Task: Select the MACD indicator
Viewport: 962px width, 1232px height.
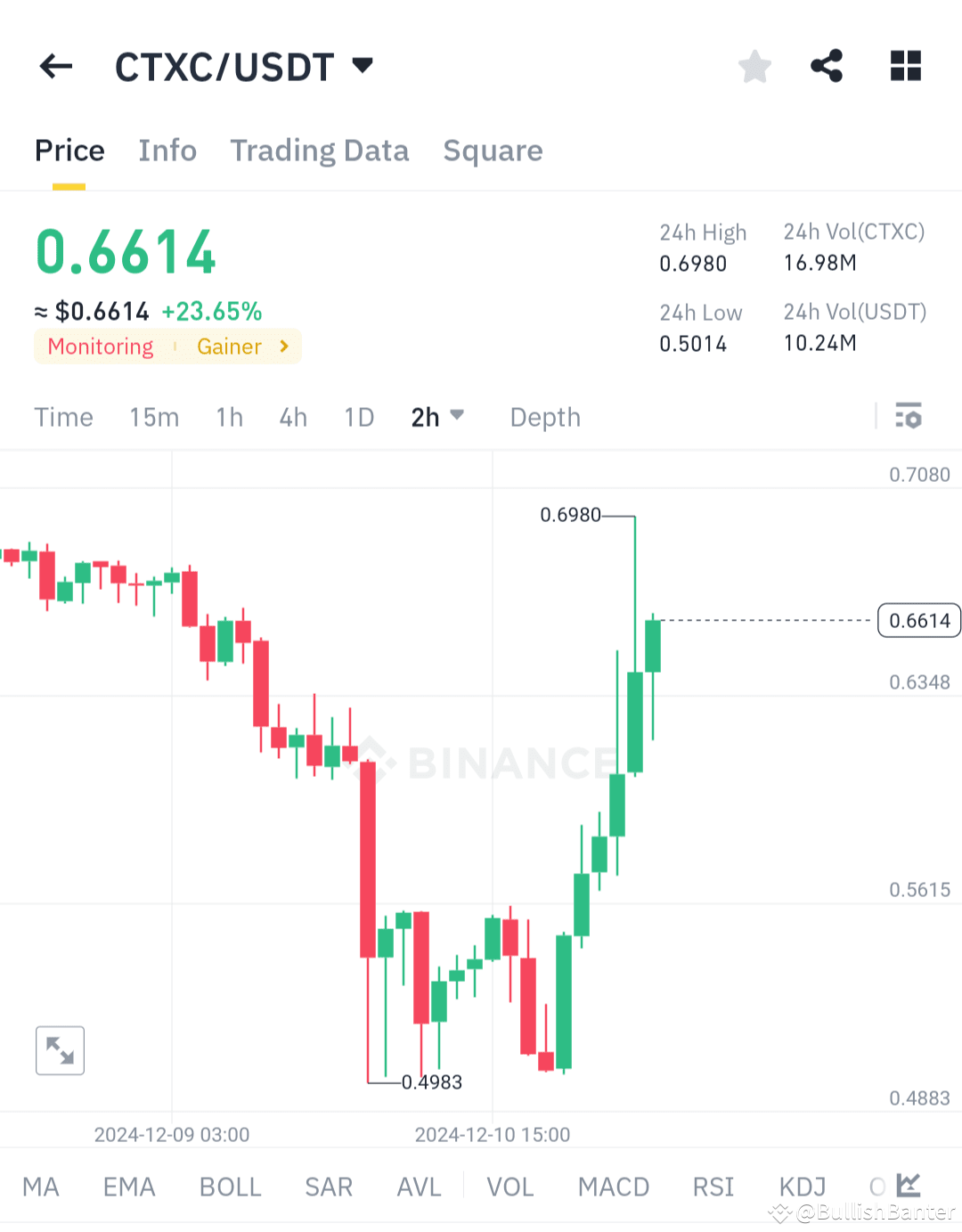Action: (614, 1186)
